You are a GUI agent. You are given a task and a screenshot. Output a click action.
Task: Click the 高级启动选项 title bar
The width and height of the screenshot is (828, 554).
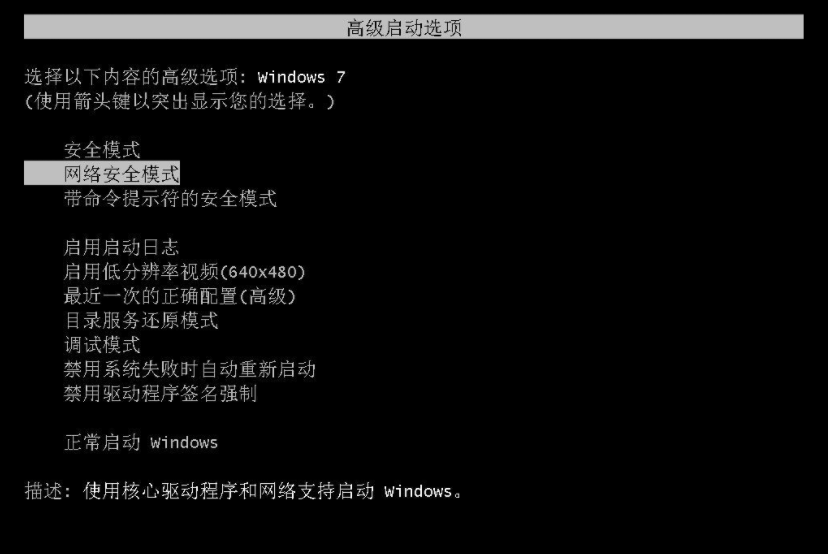pyautogui.click(x=413, y=27)
